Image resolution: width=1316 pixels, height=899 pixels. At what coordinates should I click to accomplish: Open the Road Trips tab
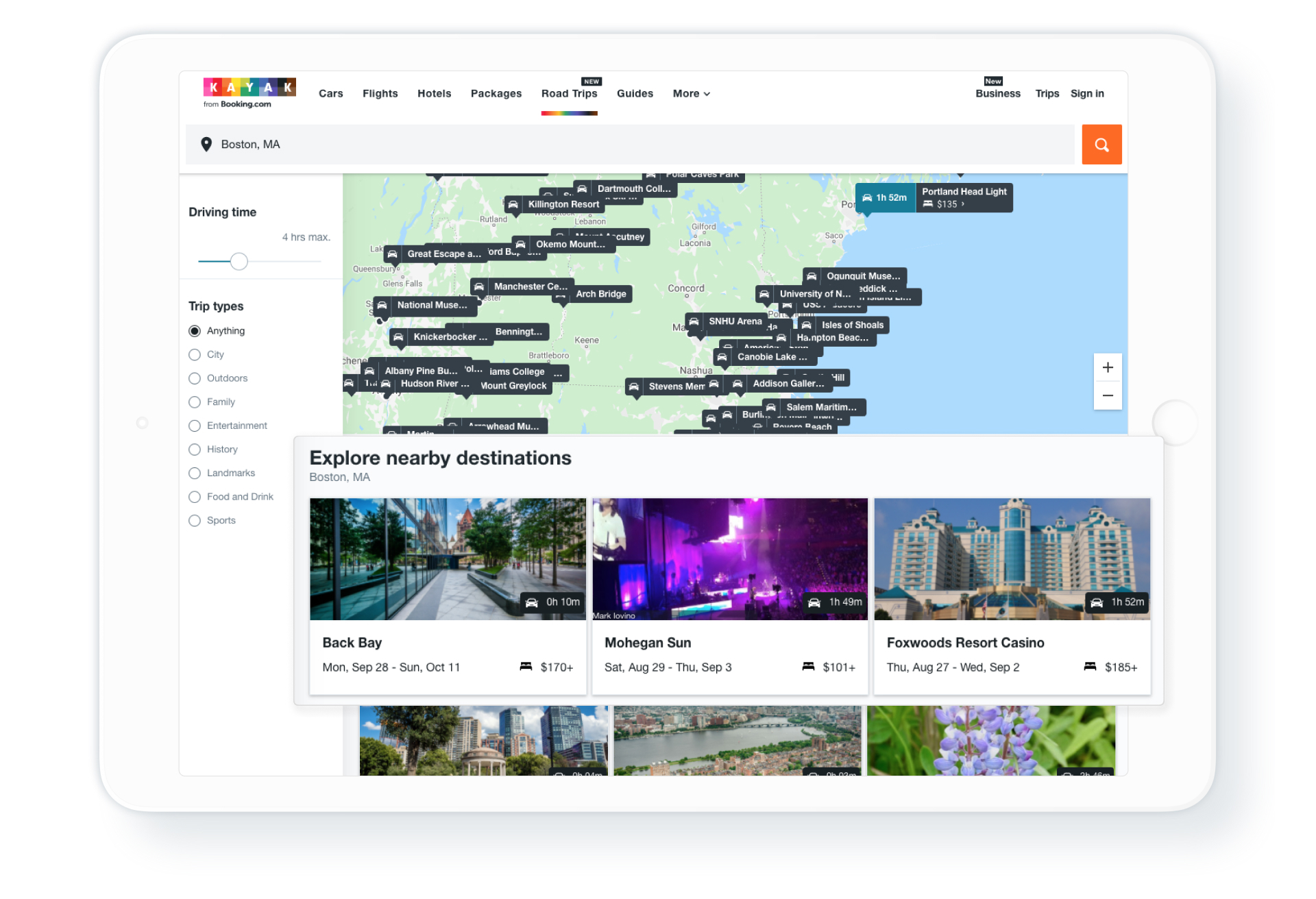tap(569, 94)
